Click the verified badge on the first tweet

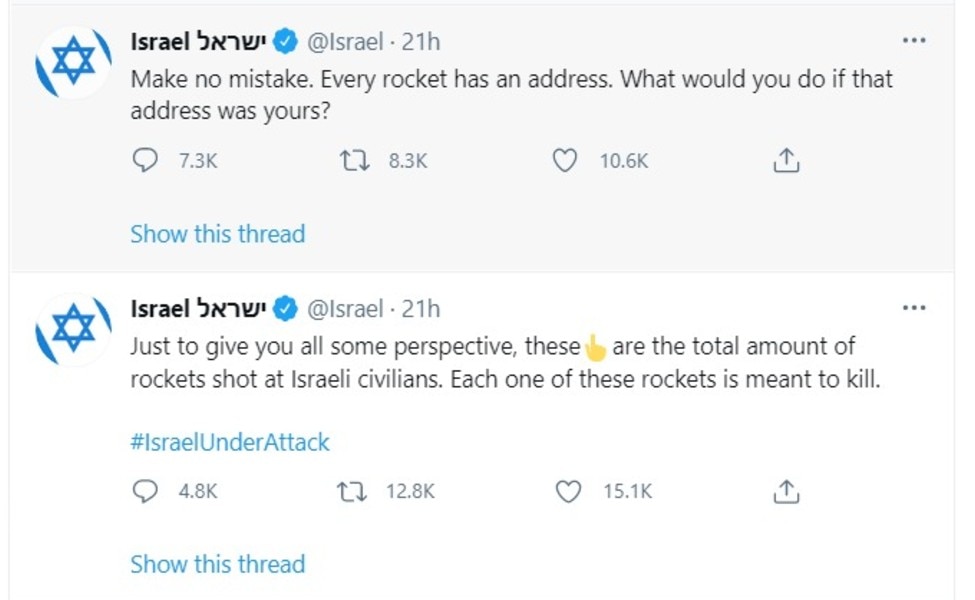coord(285,41)
